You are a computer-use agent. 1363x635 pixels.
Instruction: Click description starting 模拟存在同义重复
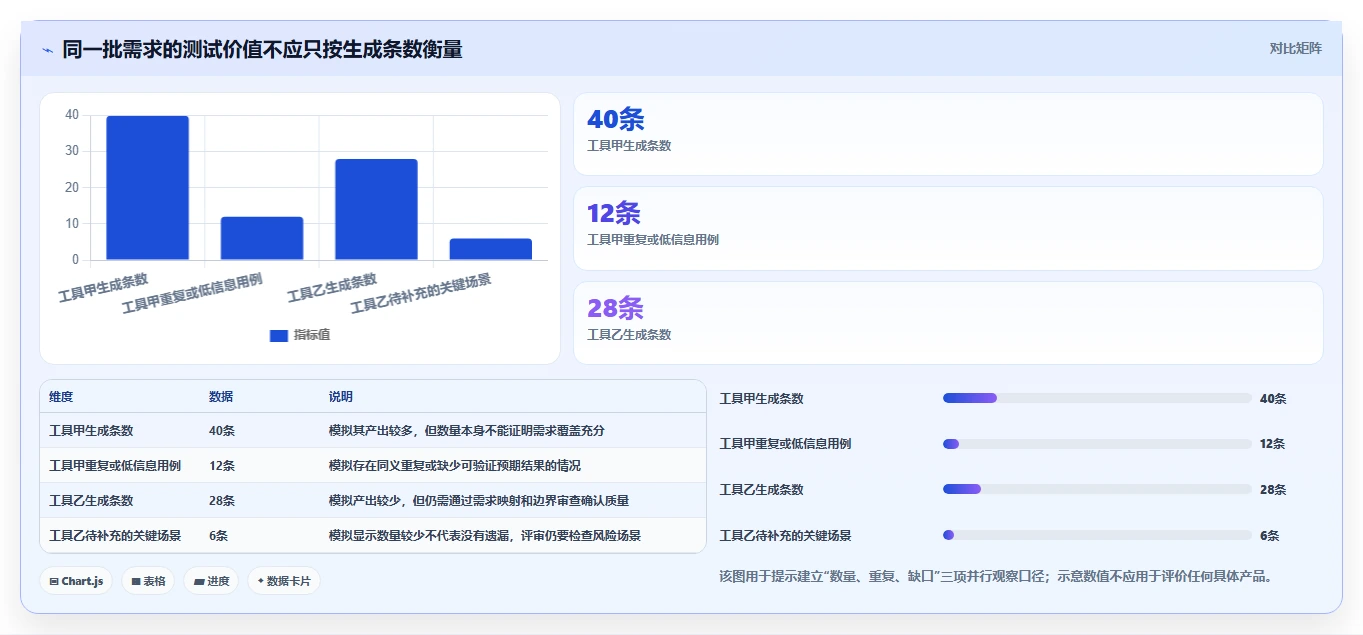point(455,466)
